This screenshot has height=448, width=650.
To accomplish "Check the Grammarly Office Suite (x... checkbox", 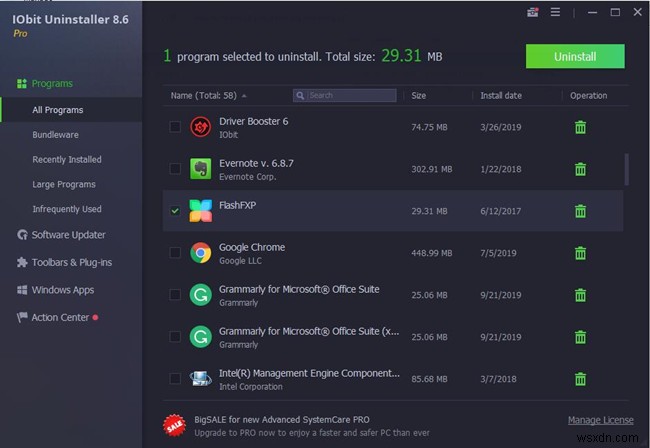I will pos(175,337).
